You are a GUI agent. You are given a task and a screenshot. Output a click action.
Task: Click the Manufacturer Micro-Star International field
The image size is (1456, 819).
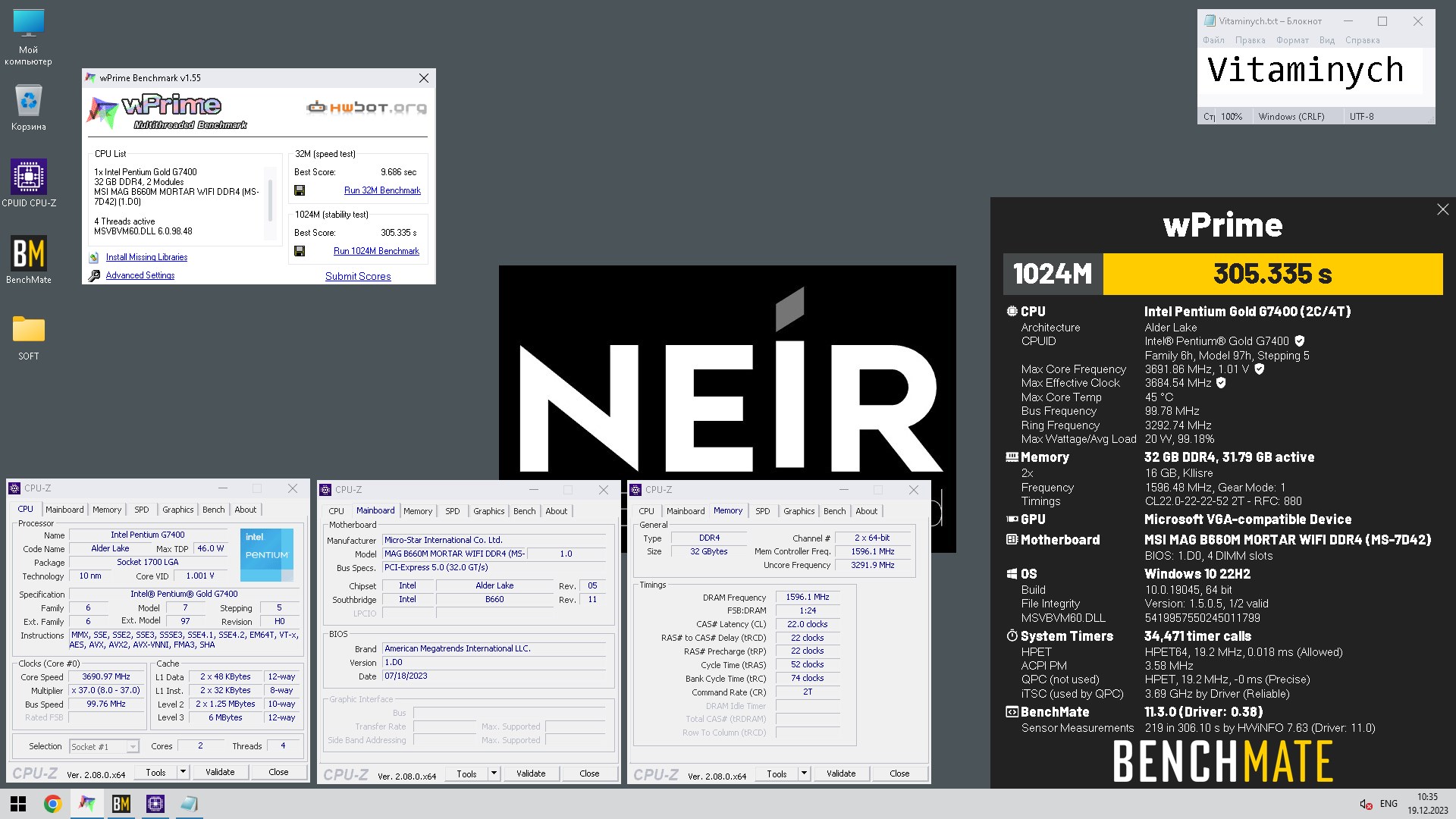coord(494,541)
